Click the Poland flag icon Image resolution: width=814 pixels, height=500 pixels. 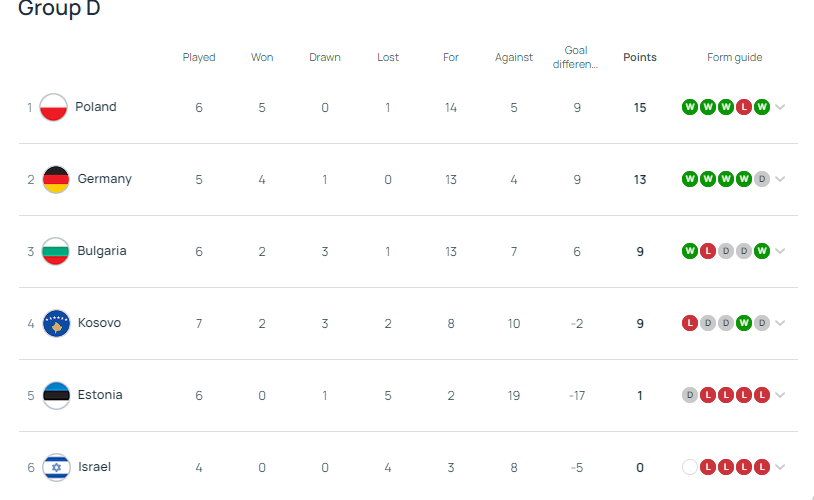(53, 107)
